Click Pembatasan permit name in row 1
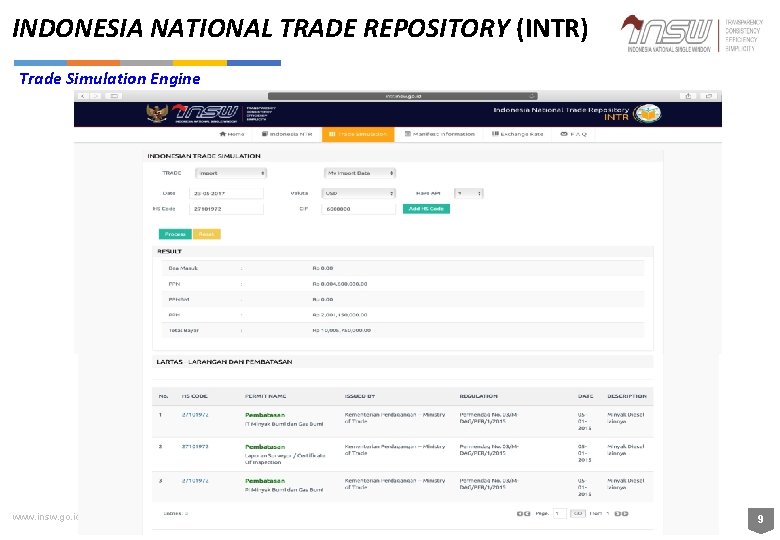The height and width of the screenshot is (540, 780). [265, 415]
